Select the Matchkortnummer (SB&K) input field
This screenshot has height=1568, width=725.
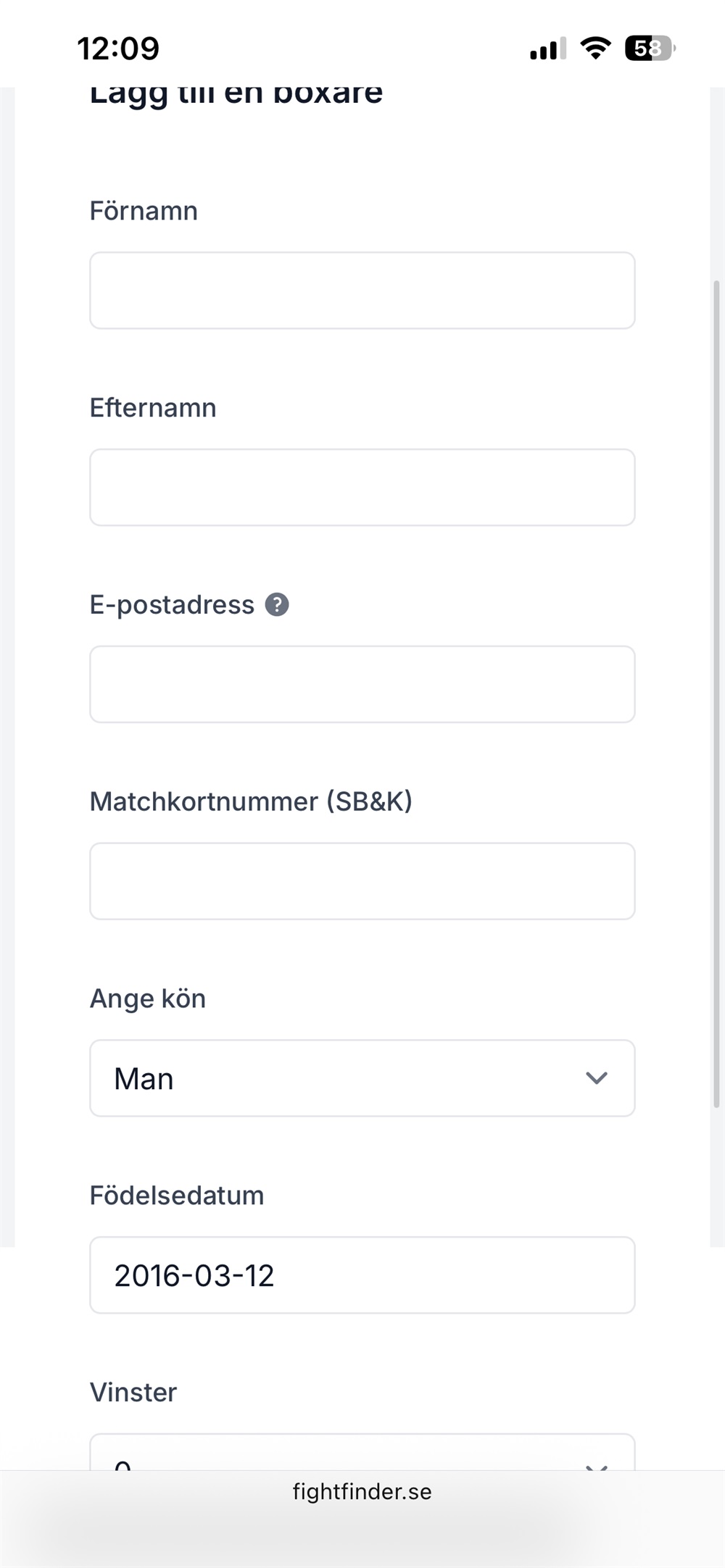point(362,881)
